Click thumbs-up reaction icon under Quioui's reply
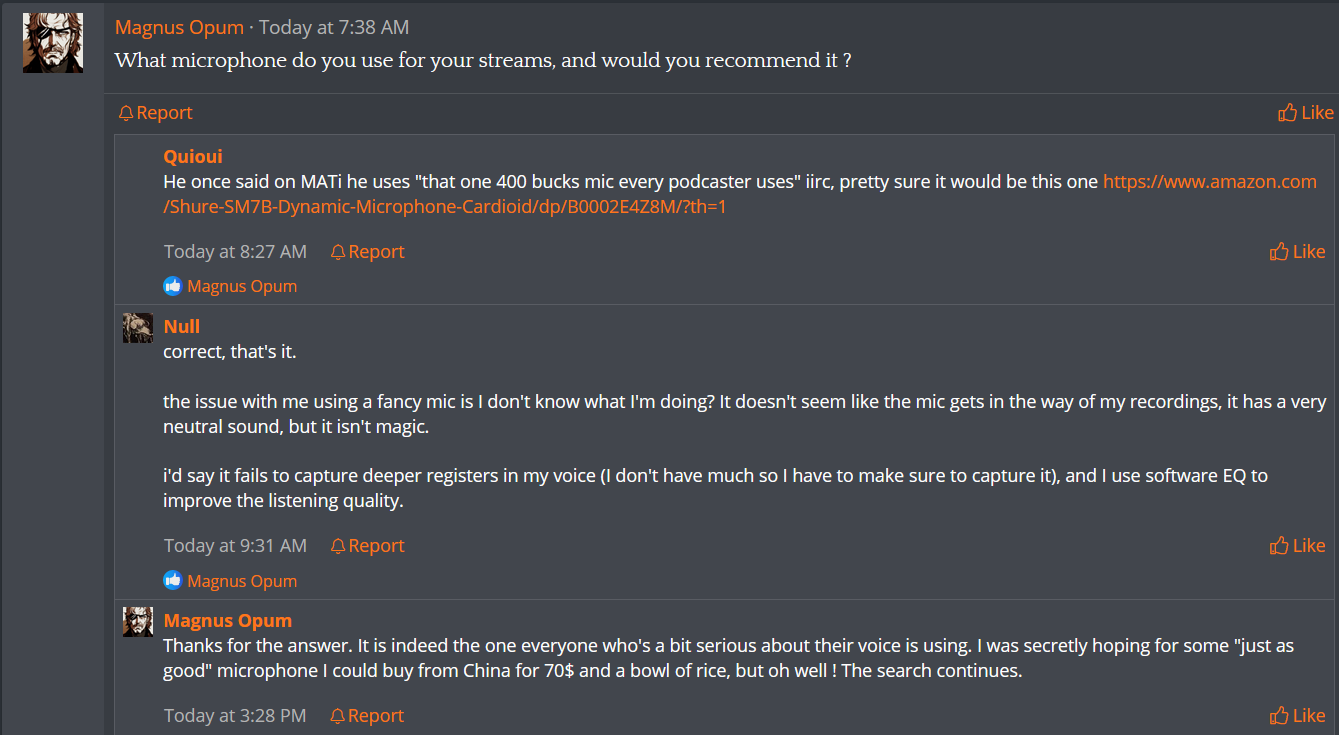 (x=173, y=286)
